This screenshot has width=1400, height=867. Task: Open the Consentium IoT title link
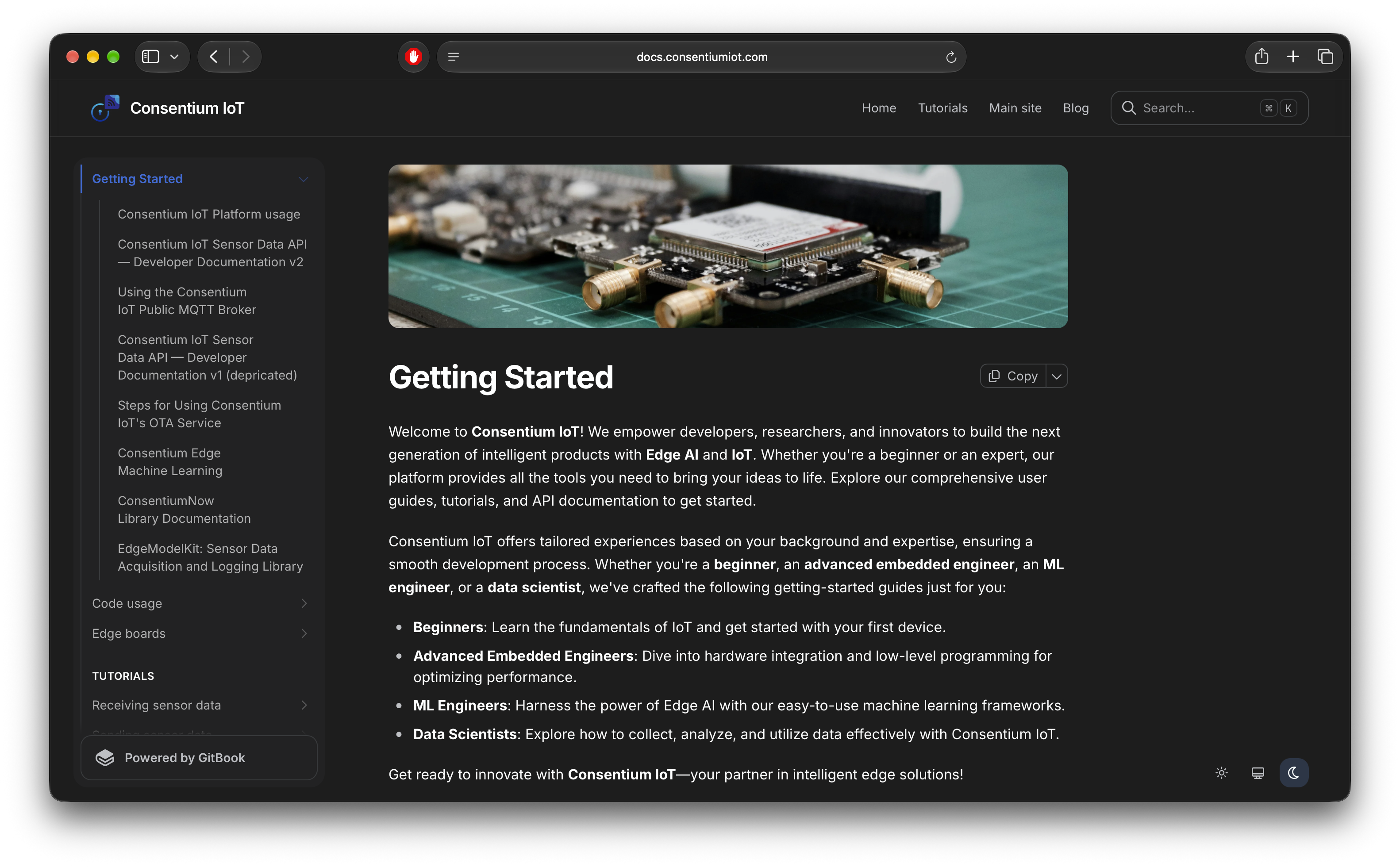(x=187, y=108)
